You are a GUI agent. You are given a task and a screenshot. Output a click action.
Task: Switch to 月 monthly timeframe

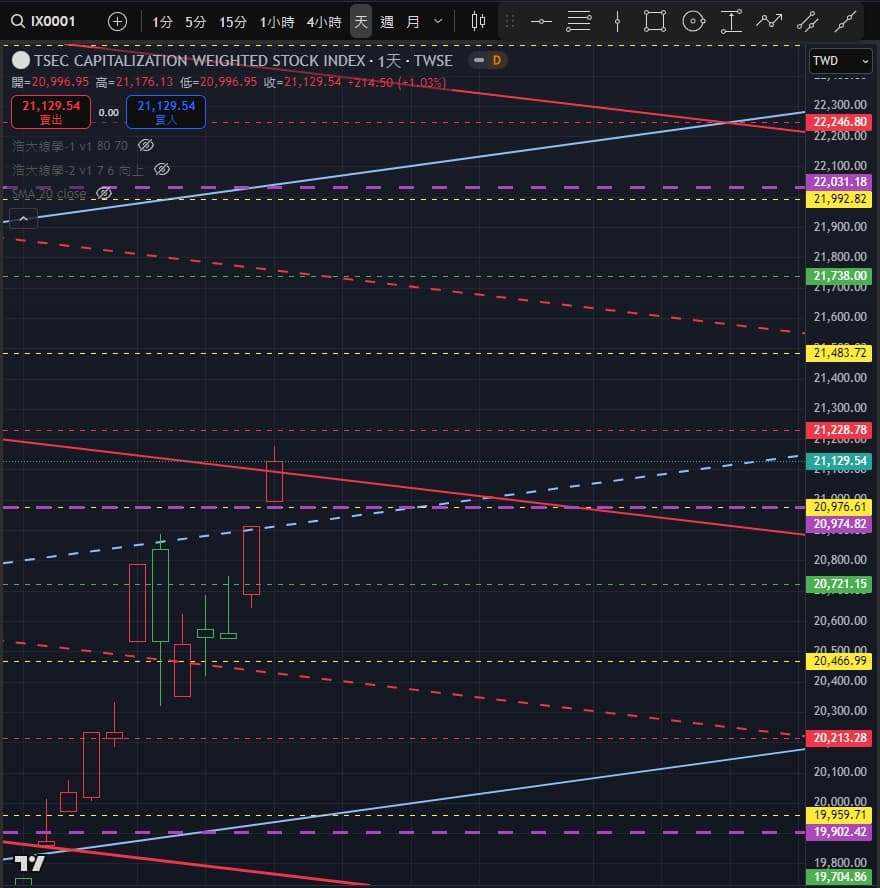(413, 22)
